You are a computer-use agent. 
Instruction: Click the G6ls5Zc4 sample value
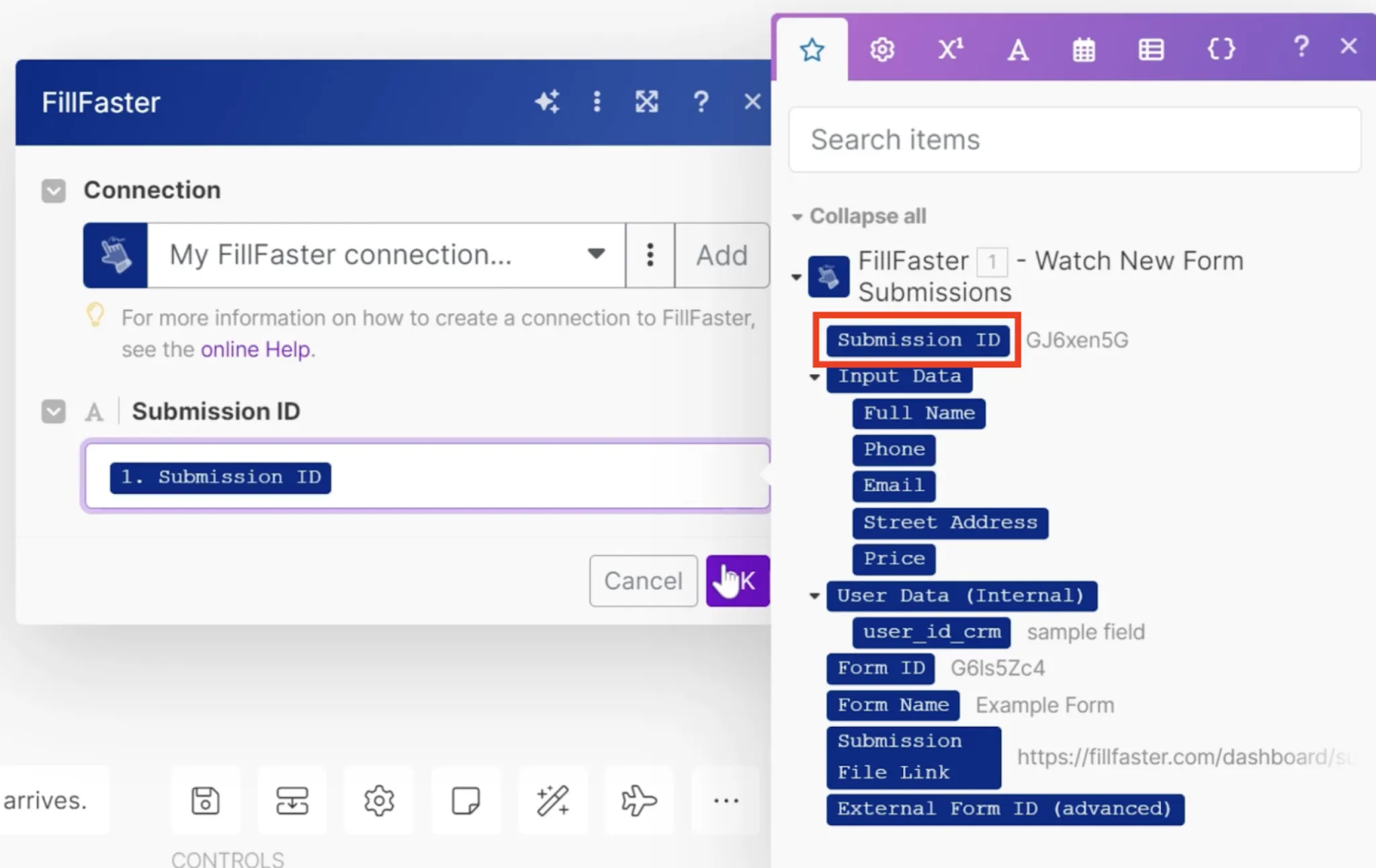pos(997,668)
